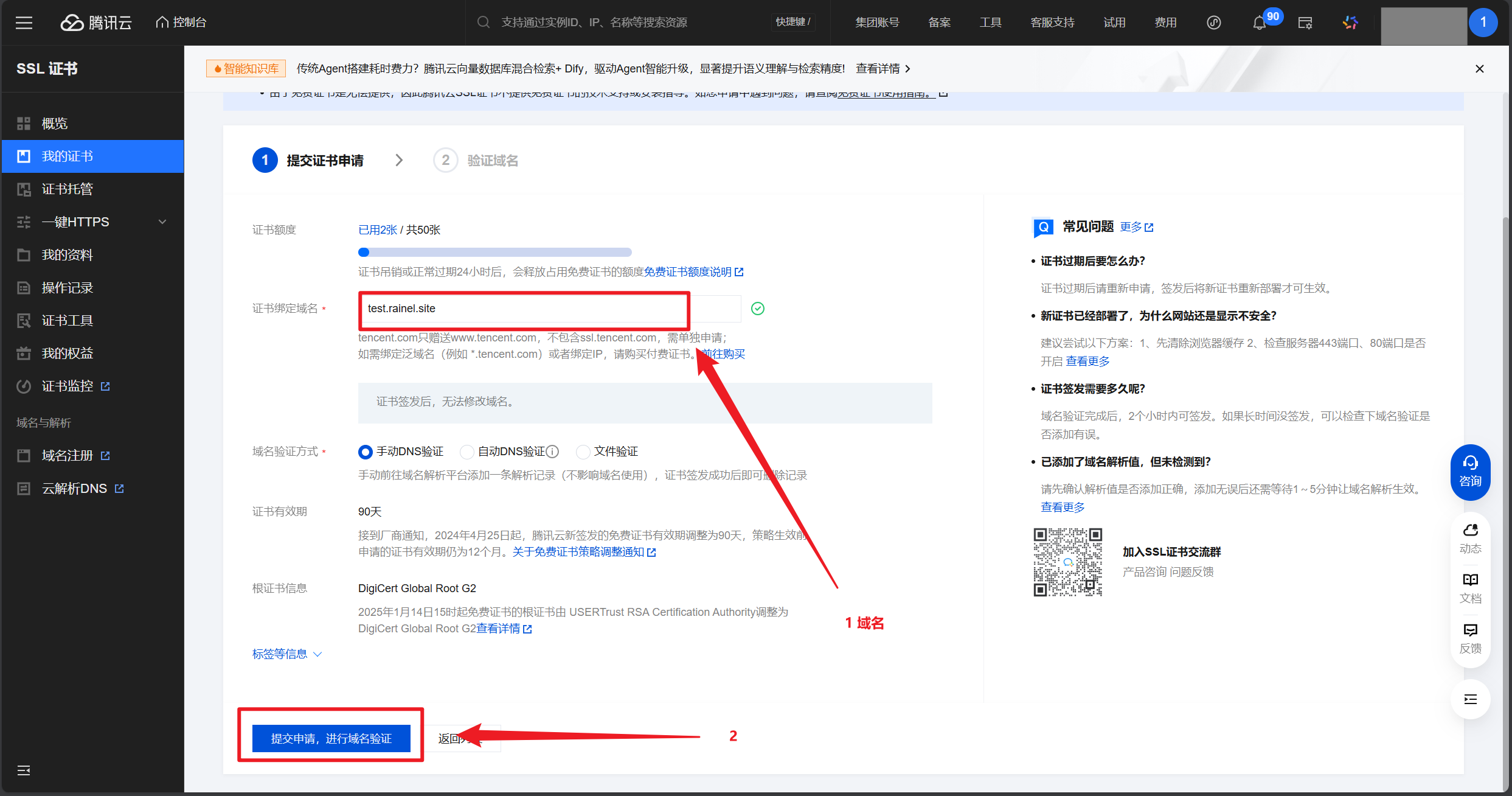
Task: Open 客服支持 in top bar
Action: (x=1052, y=23)
